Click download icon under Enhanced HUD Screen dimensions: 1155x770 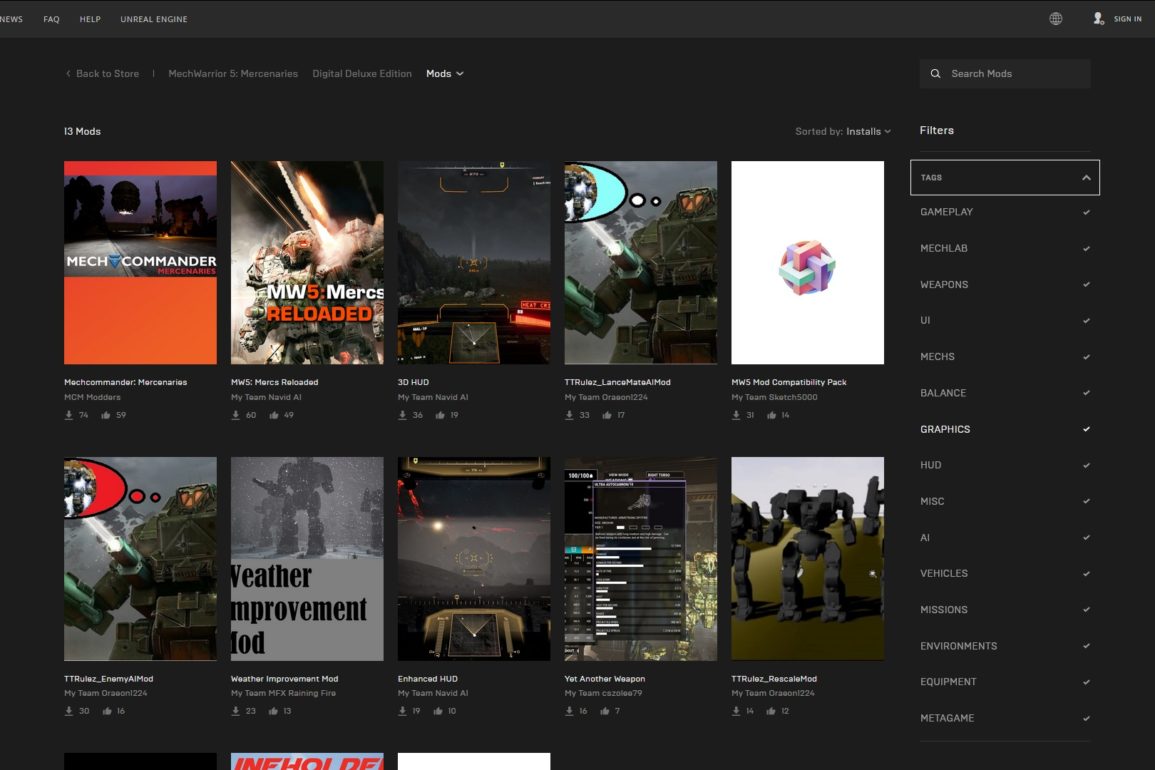(402, 711)
